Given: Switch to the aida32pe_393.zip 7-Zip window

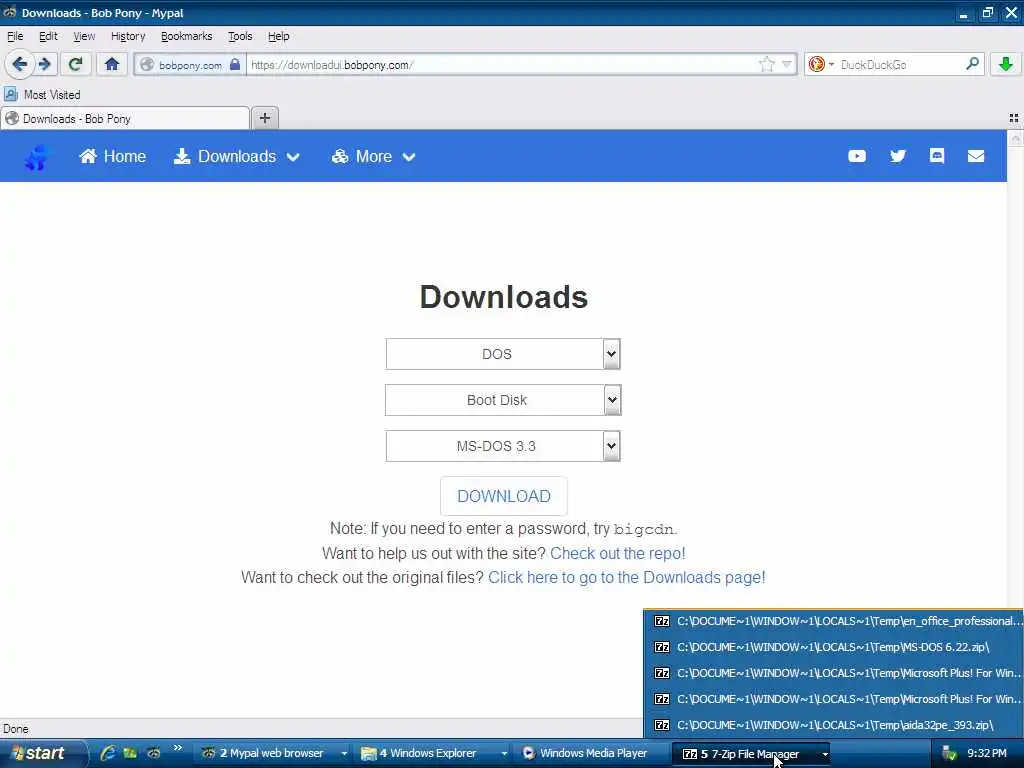Looking at the screenshot, I should click(x=834, y=725).
